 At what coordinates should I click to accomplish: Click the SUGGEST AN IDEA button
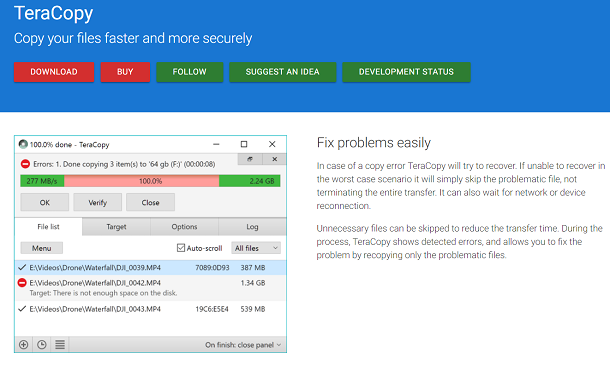pos(282,72)
